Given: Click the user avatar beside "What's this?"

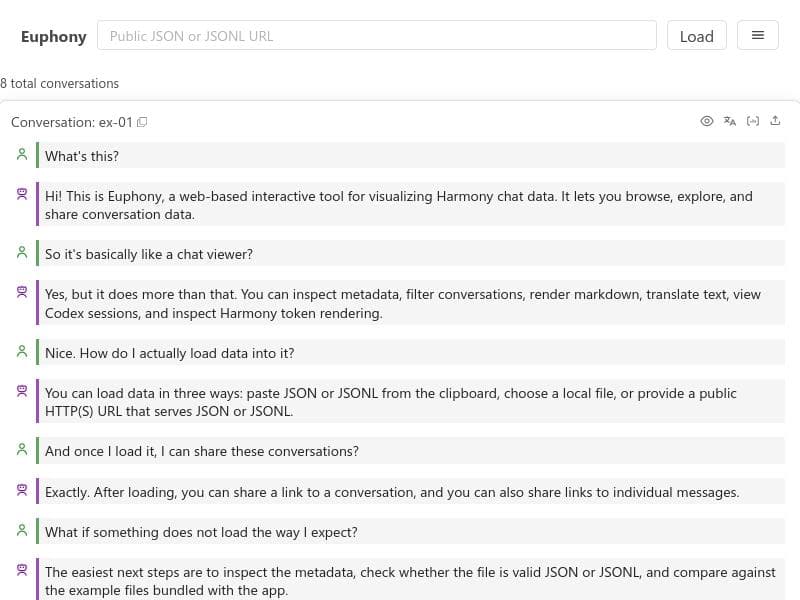Looking at the screenshot, I should pos(22,155).
